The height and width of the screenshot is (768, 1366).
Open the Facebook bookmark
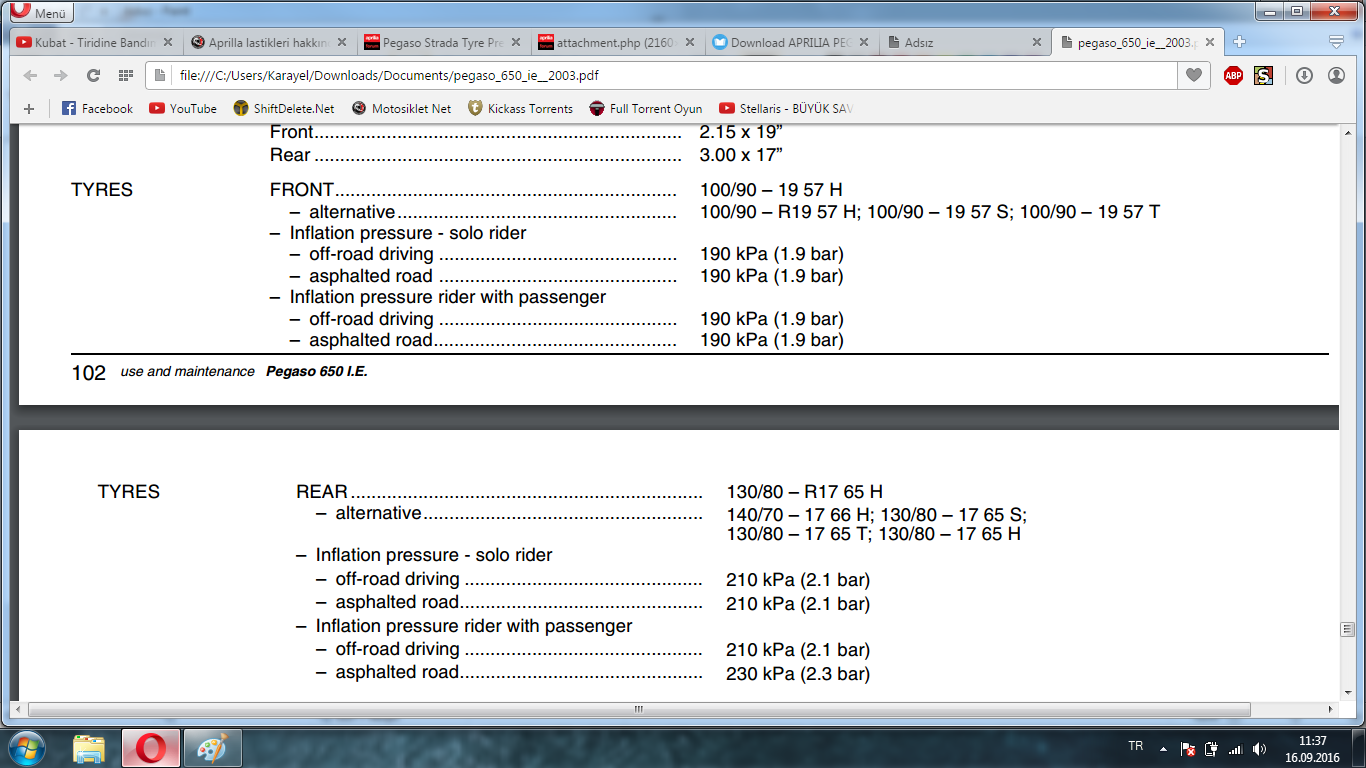click(x=97, y=108)
